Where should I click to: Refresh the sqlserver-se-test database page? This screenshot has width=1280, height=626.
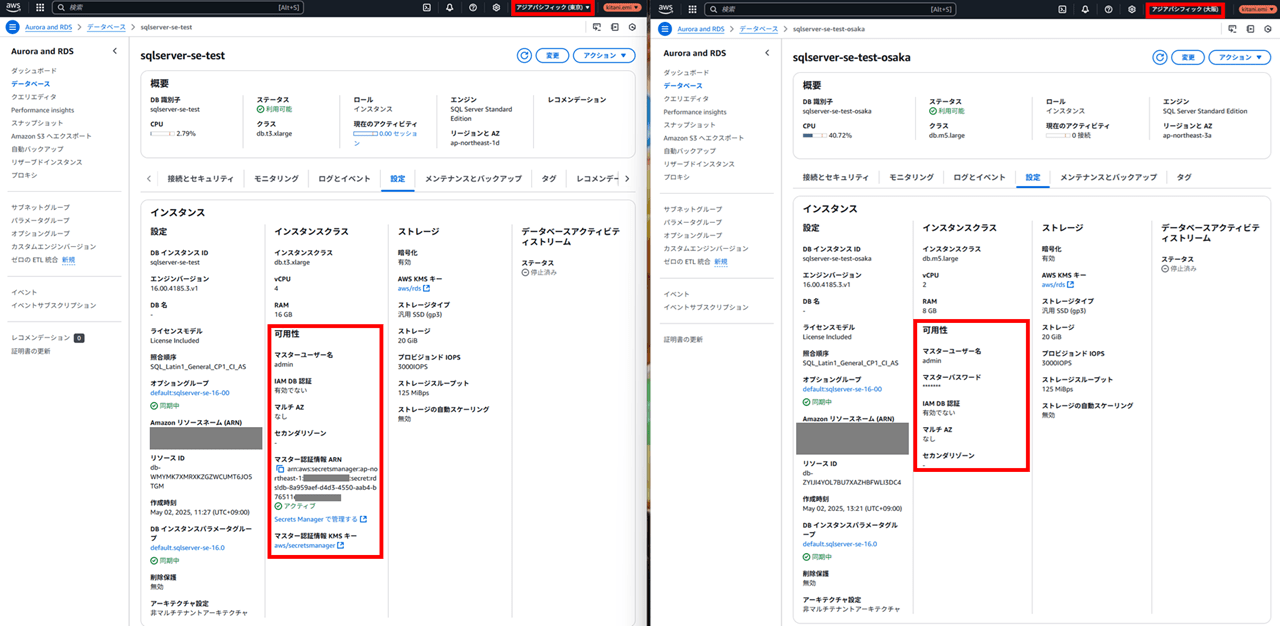[x=524, y=56]
